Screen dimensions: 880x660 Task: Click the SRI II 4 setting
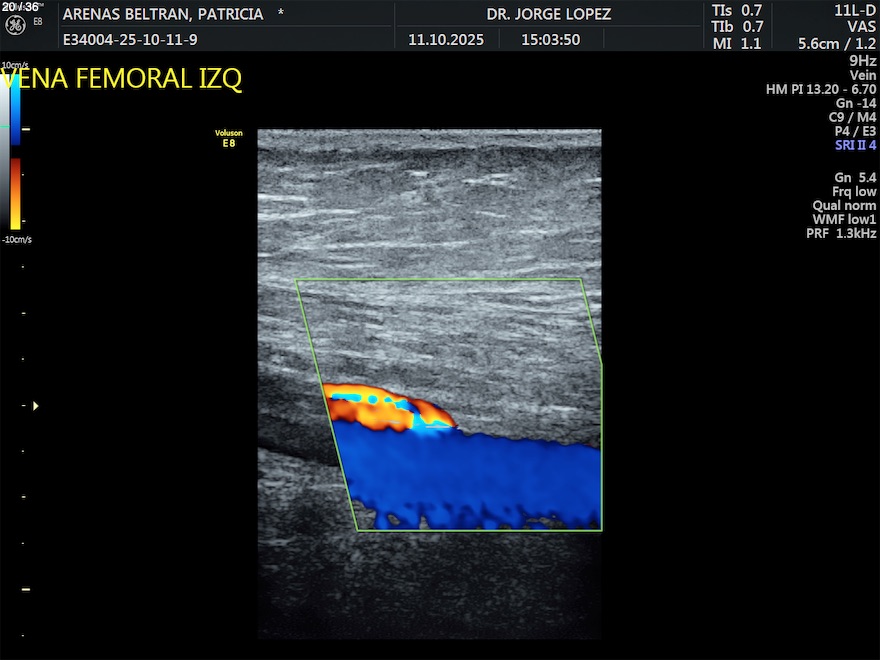tap(855, 145)
